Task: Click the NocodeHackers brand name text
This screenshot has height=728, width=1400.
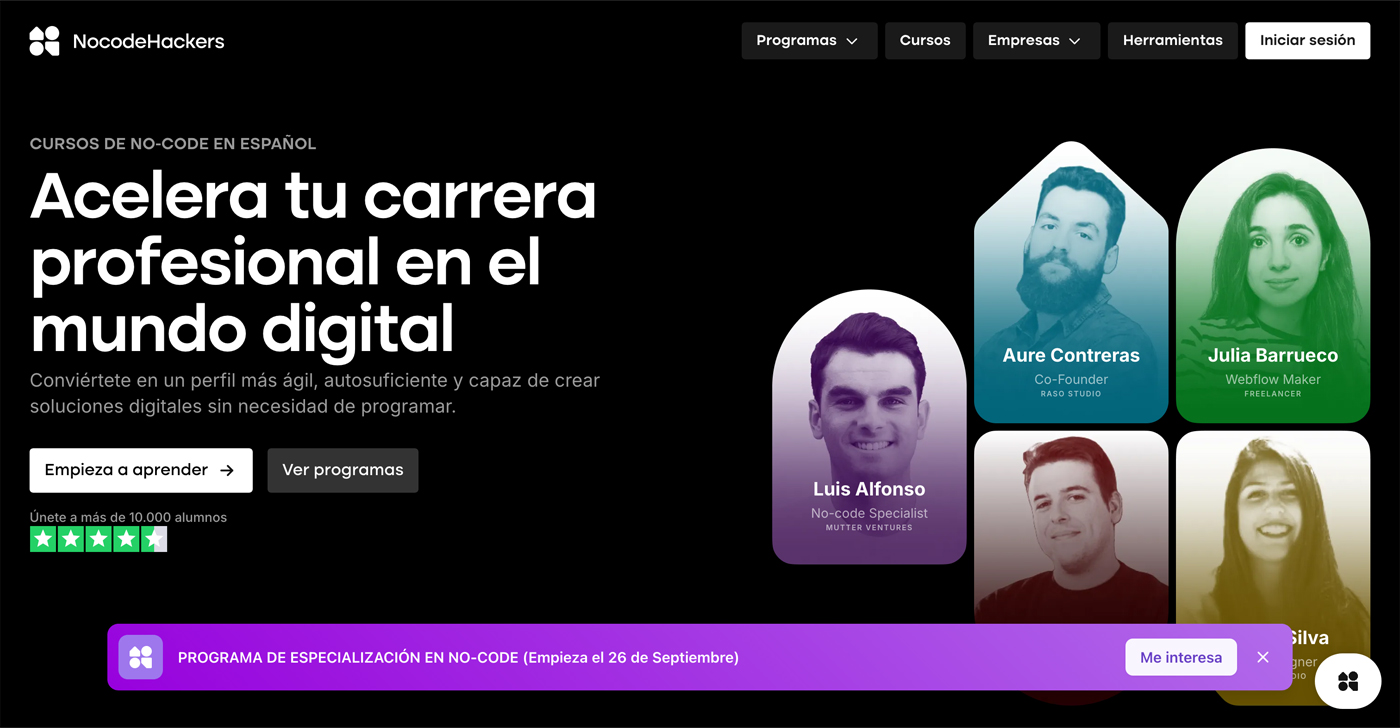Action: tap(148, 41)
